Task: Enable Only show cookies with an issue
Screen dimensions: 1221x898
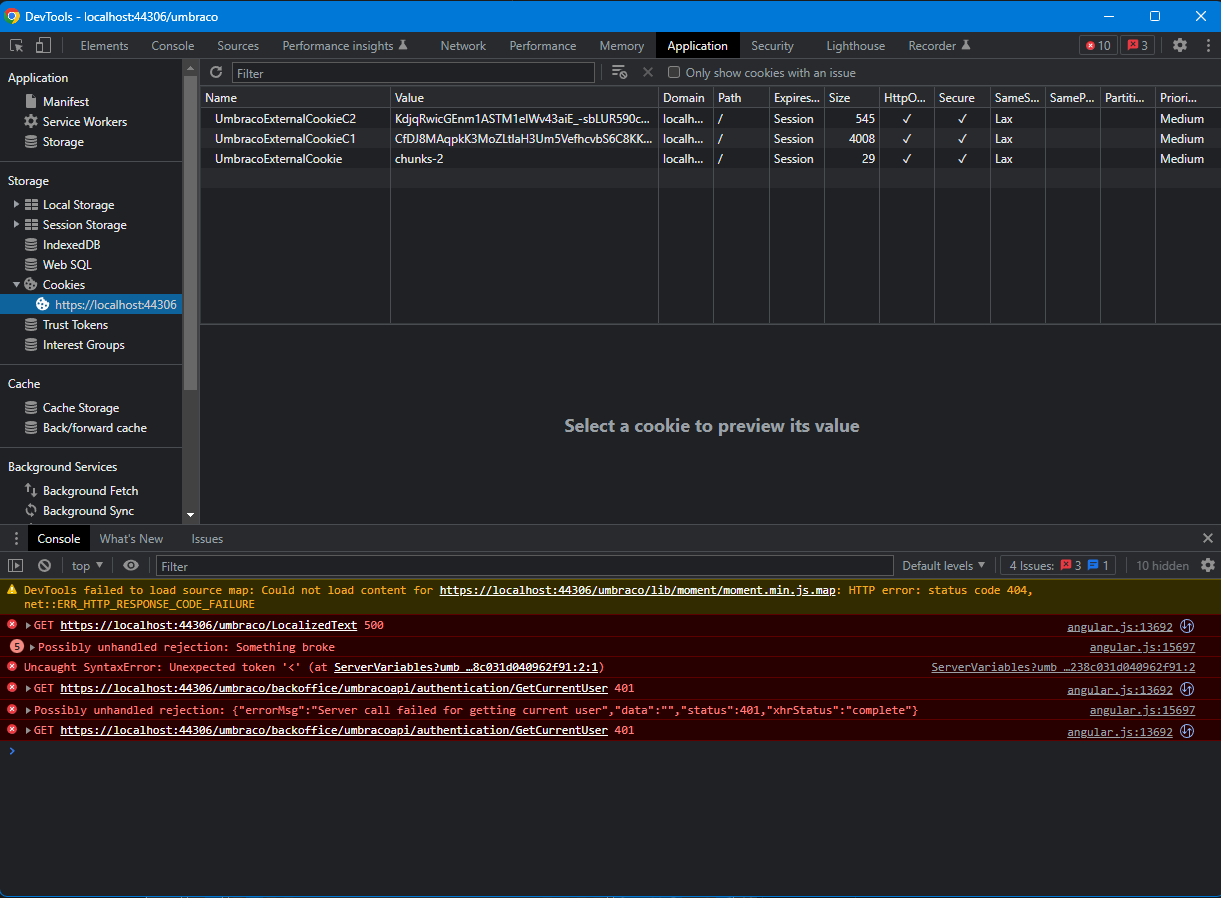Action: coord(674,72)
